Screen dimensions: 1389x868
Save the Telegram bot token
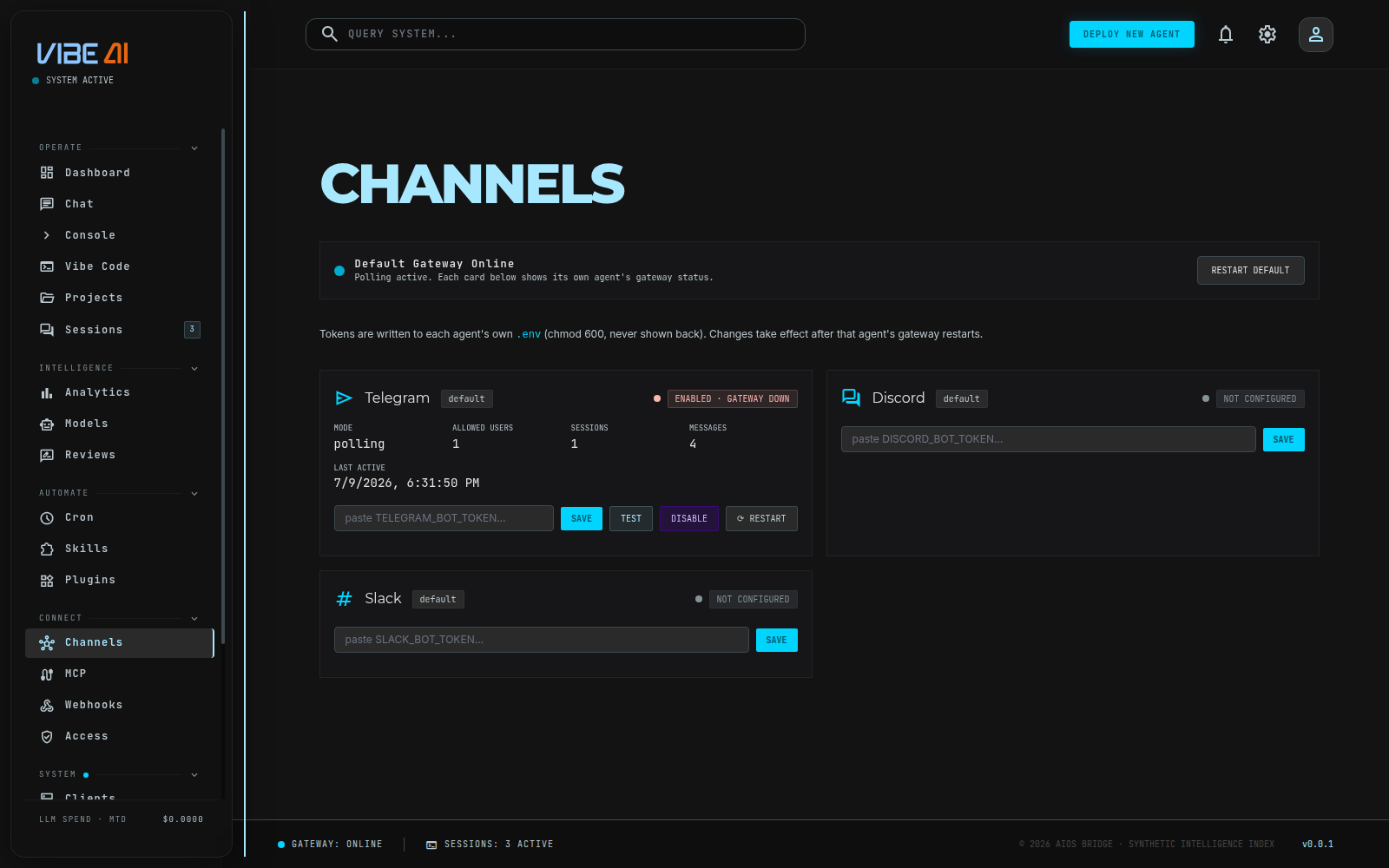click(582, 518)
